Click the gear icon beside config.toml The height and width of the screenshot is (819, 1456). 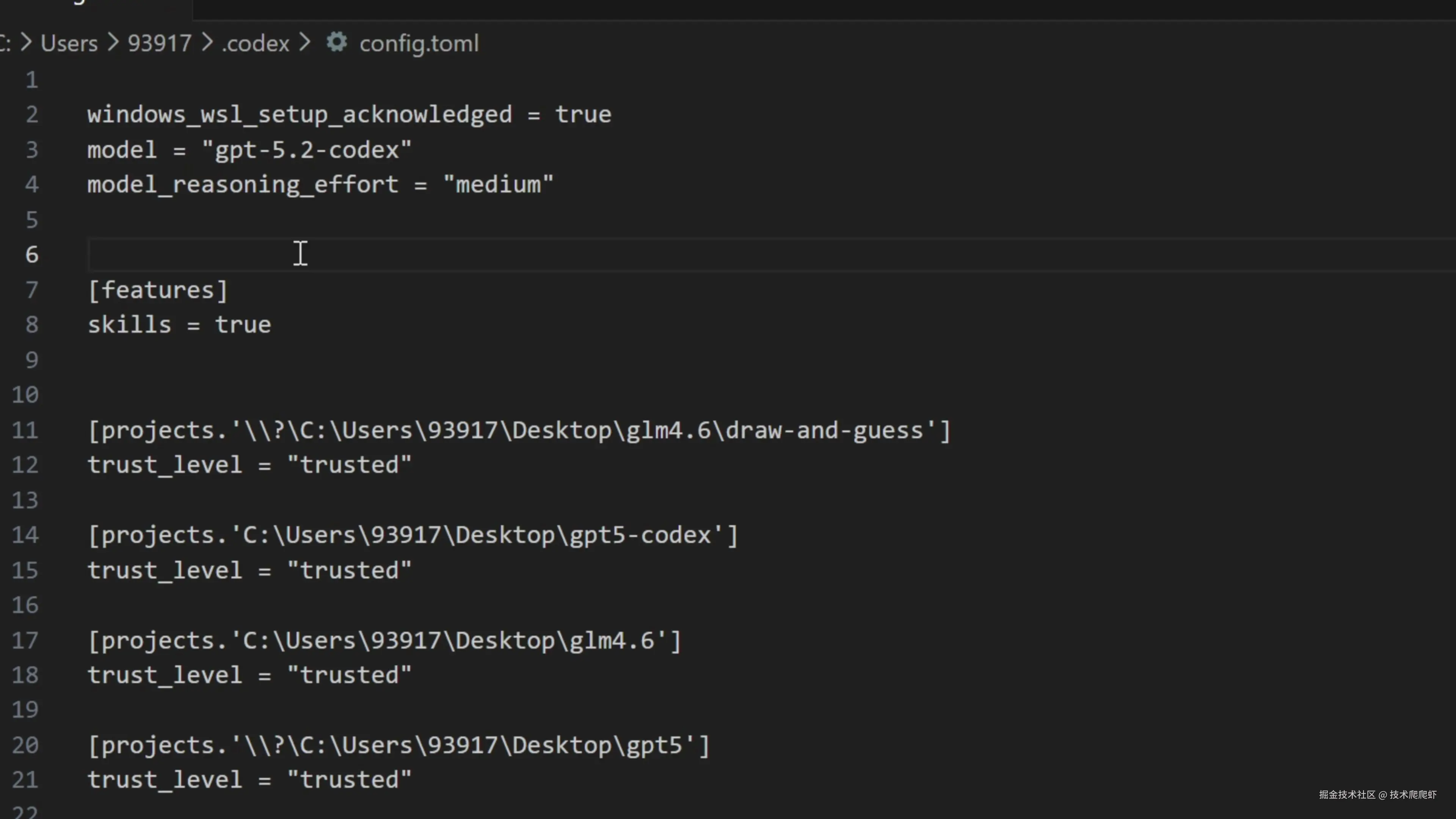coord(337,42)
